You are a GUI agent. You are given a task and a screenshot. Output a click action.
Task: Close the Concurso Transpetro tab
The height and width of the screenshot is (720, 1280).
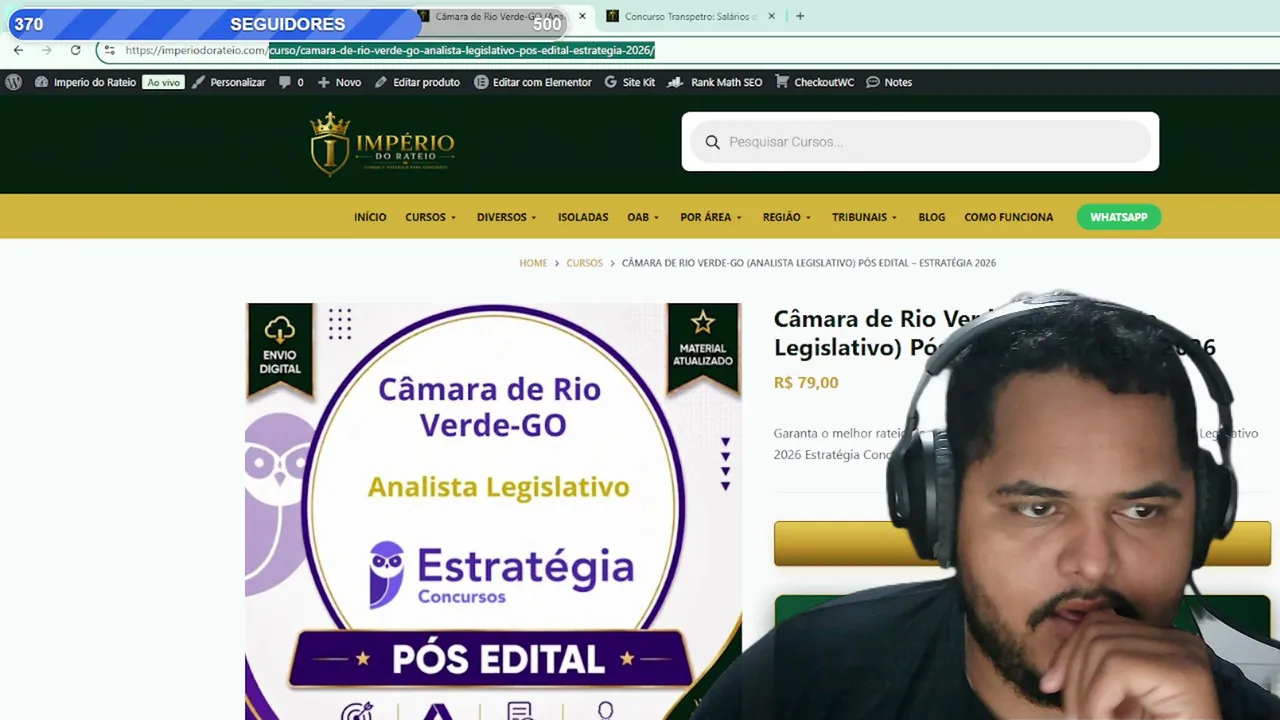(771, 16)
